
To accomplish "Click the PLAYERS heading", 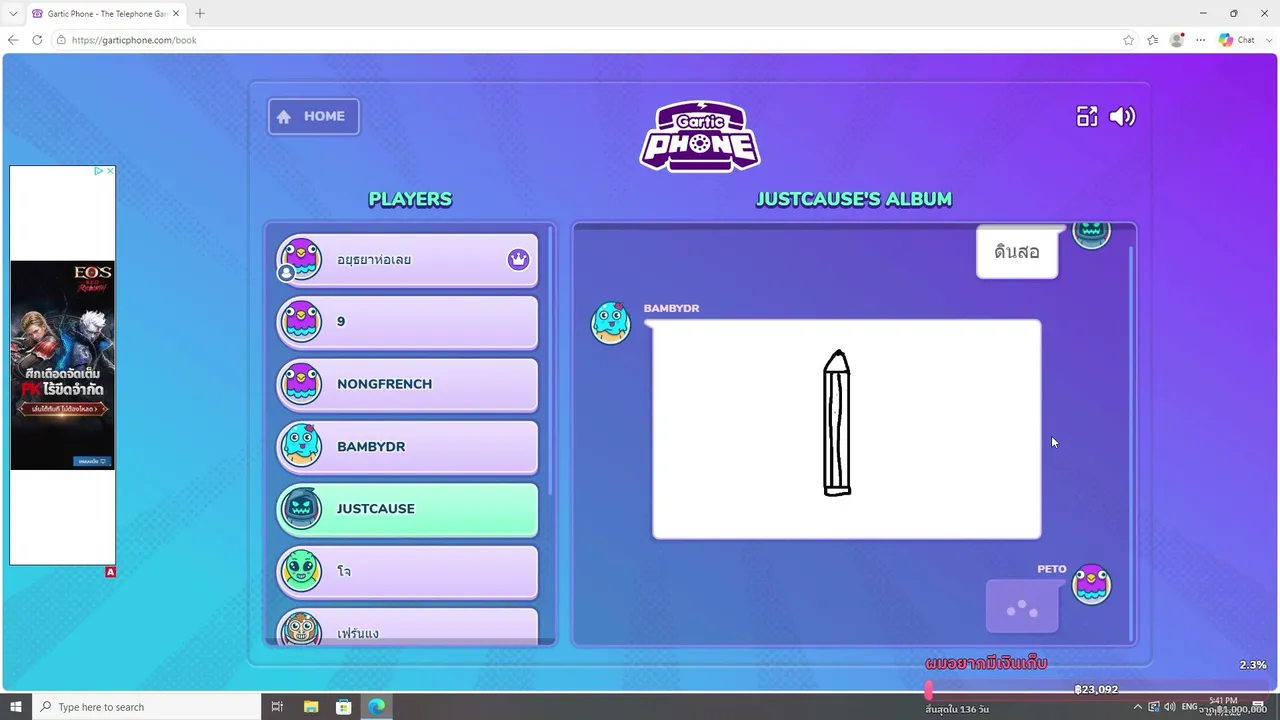I will (410, 199).
